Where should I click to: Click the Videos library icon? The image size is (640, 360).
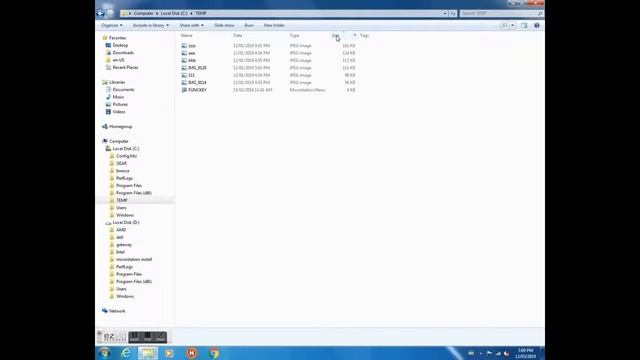[x=108, y=111]
